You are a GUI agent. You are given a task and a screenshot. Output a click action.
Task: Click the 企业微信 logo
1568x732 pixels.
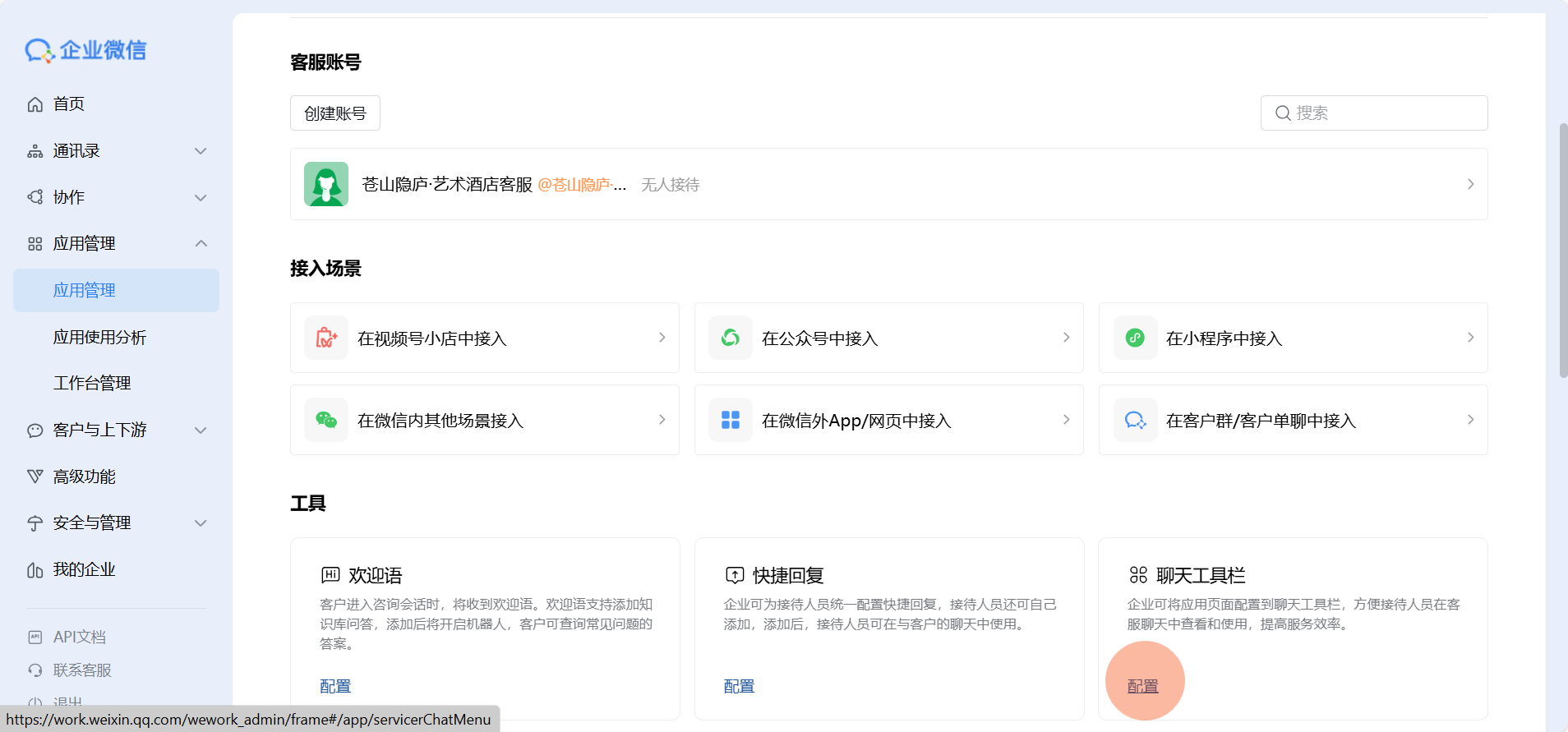[85, 50]
